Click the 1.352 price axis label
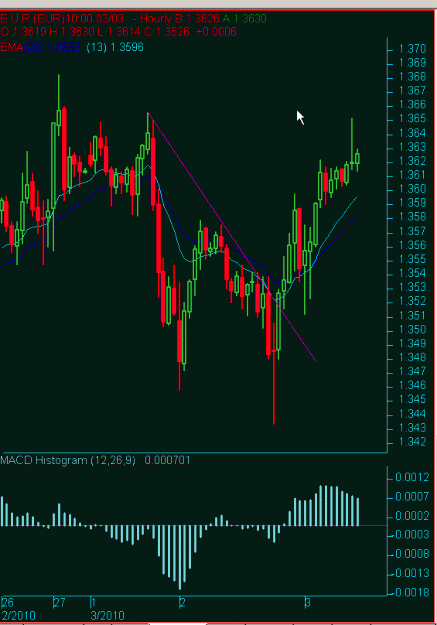This screenshot has width=437, height=625. (413, 301)
